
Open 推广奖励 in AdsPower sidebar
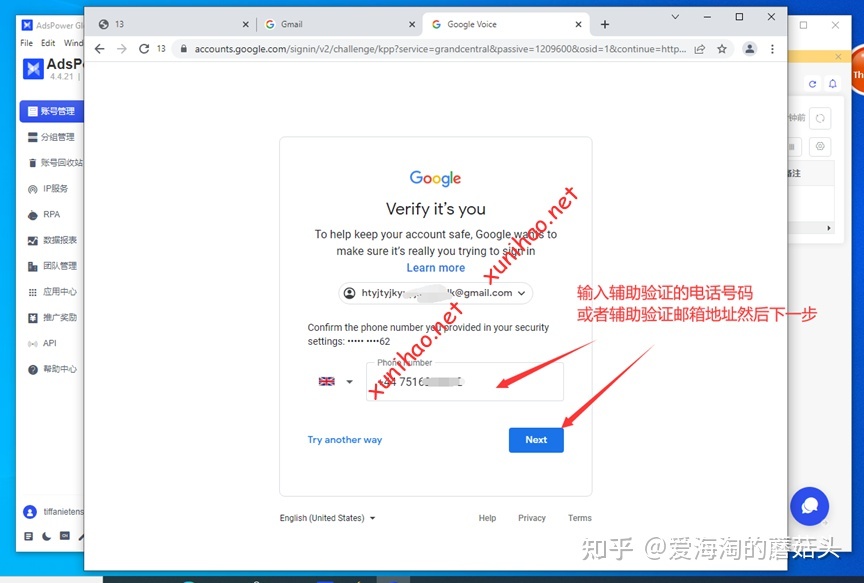pos(52,317)
